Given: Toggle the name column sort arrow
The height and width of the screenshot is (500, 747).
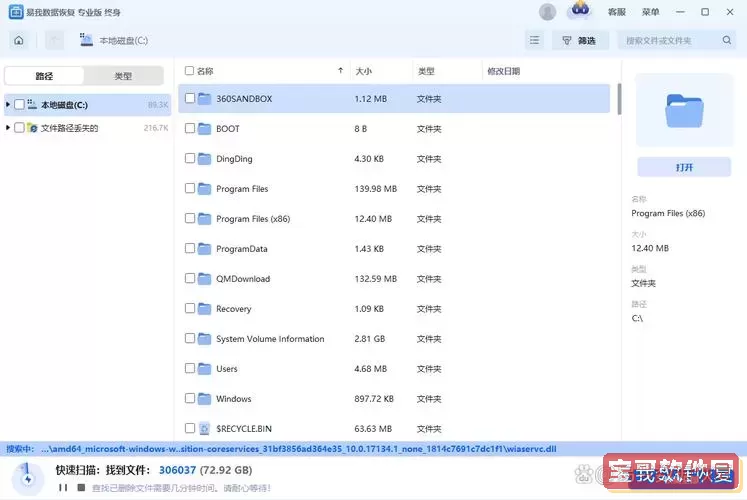Looking at the screenshot, I should pos(340,71).
